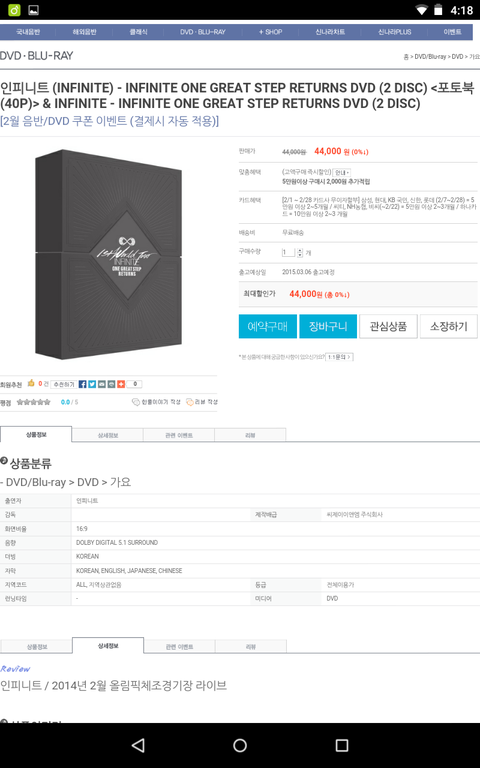Image resolution: width=480 pixels, height=768 pixels.
Task: Increase purchase quantity with up arrow
Action: pos(300,250)
